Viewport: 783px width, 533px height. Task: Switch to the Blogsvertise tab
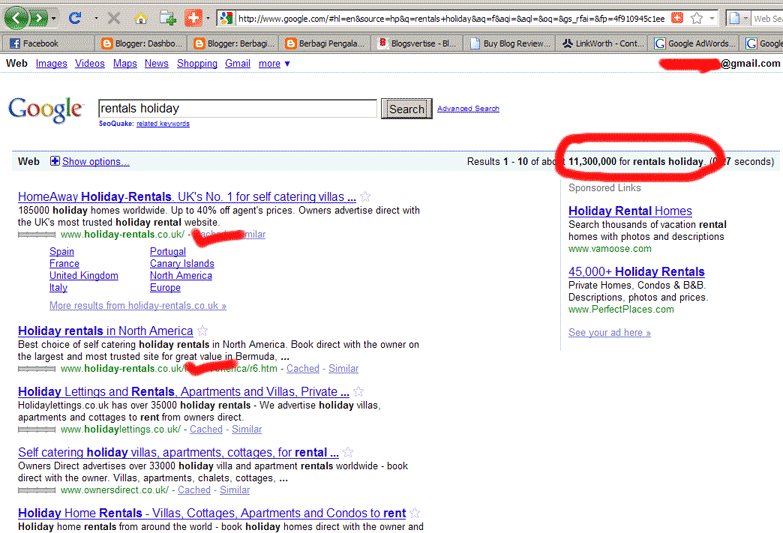(417, 43)
